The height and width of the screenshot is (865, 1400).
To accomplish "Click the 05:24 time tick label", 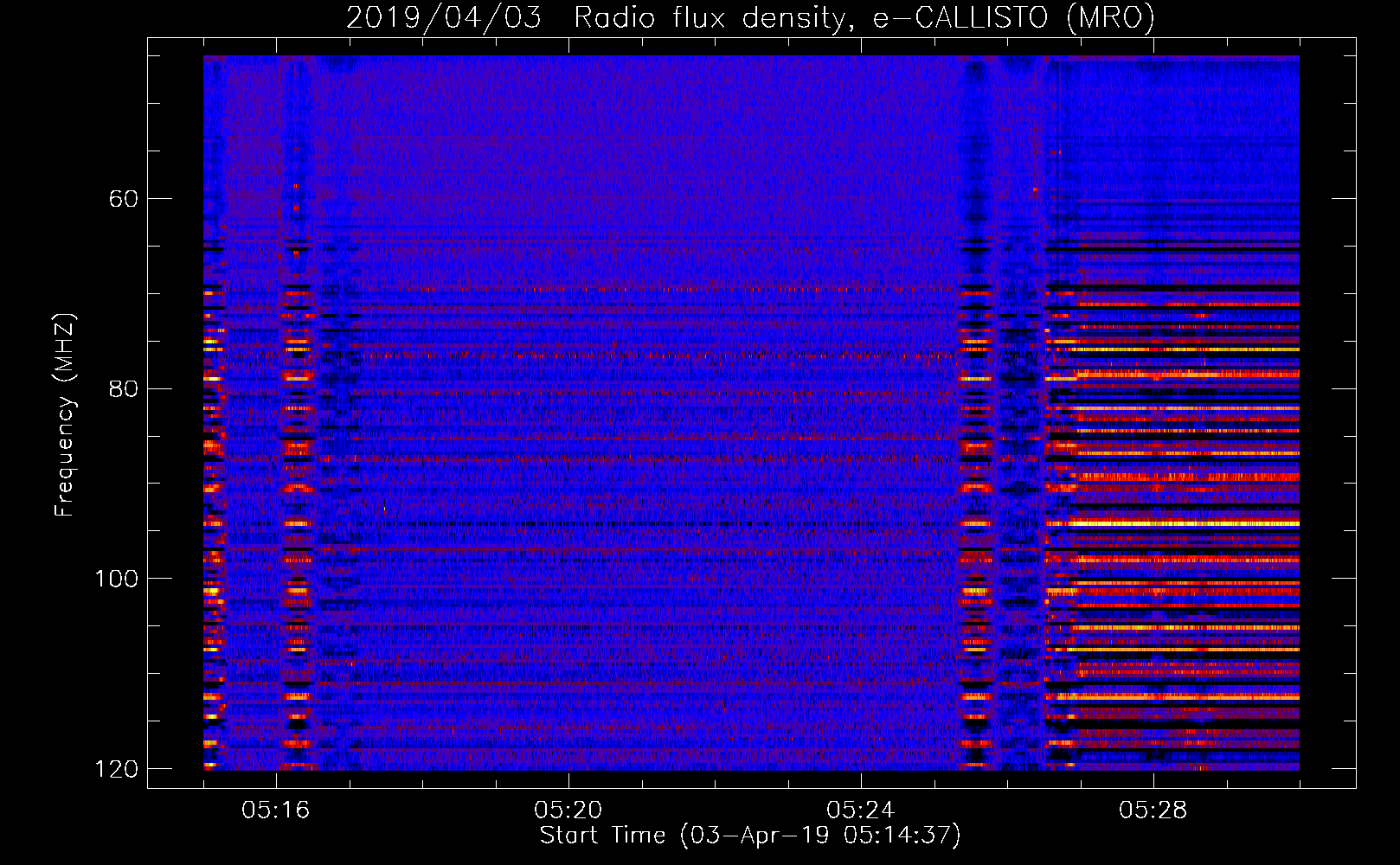I will [861, 810].
